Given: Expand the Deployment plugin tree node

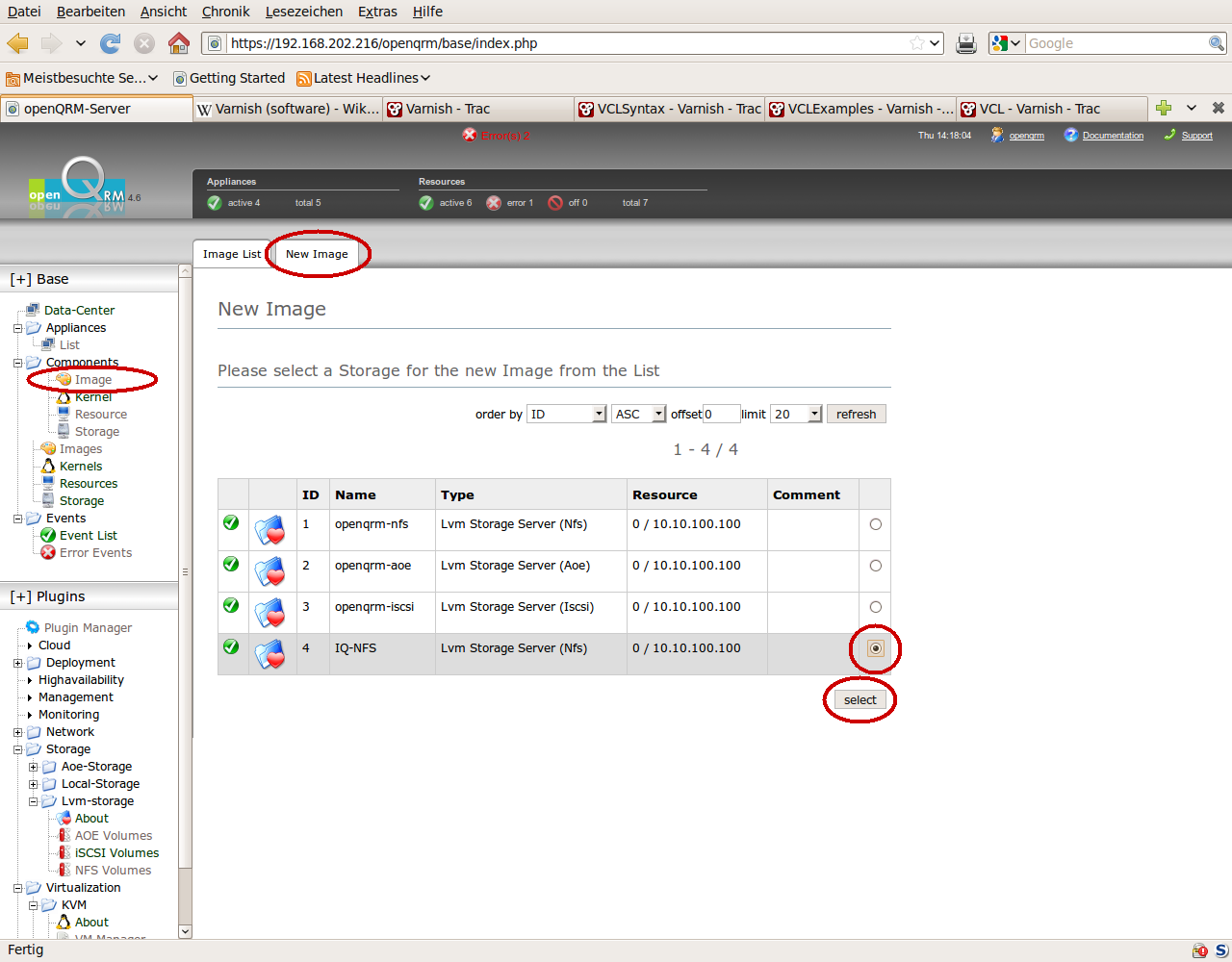Looking at the screenshot, I should (x=17, y=663).
